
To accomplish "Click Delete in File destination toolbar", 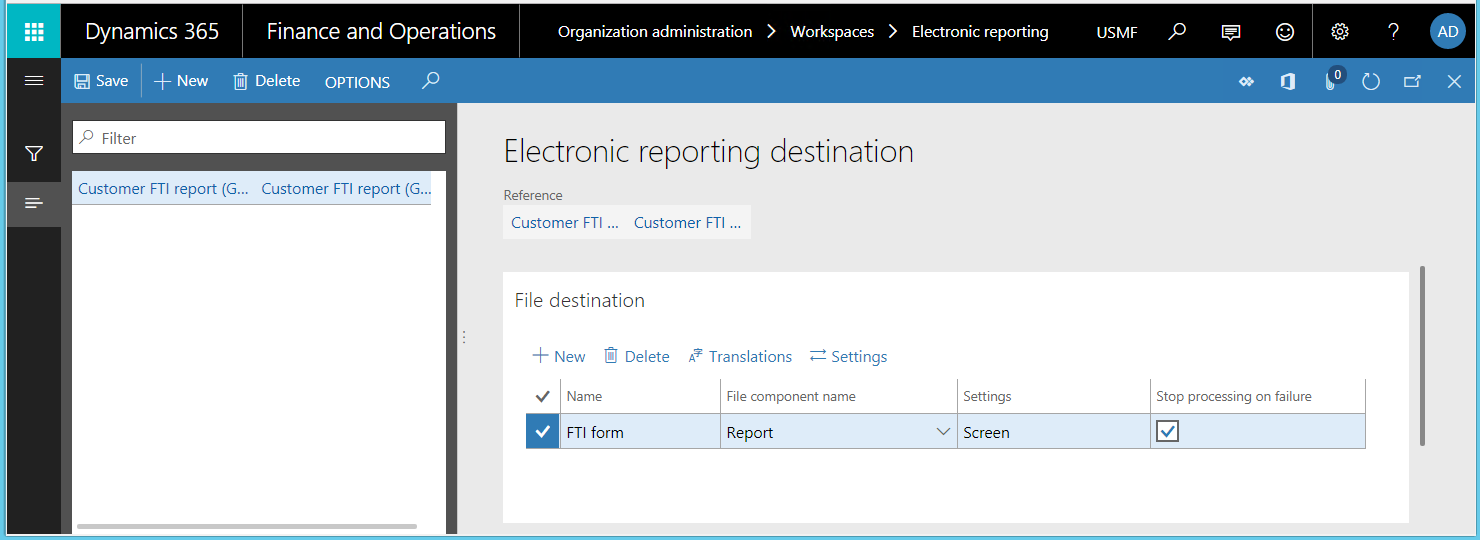I will tap(637, 356).
